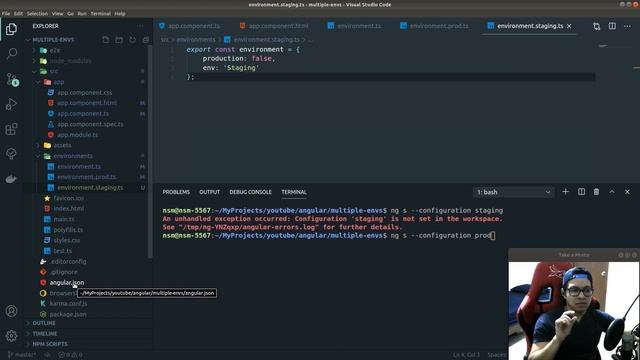Screen dimensions: 640x360
Task: Switch to OUTPUT panel tab
Action: tap(209, 192)
